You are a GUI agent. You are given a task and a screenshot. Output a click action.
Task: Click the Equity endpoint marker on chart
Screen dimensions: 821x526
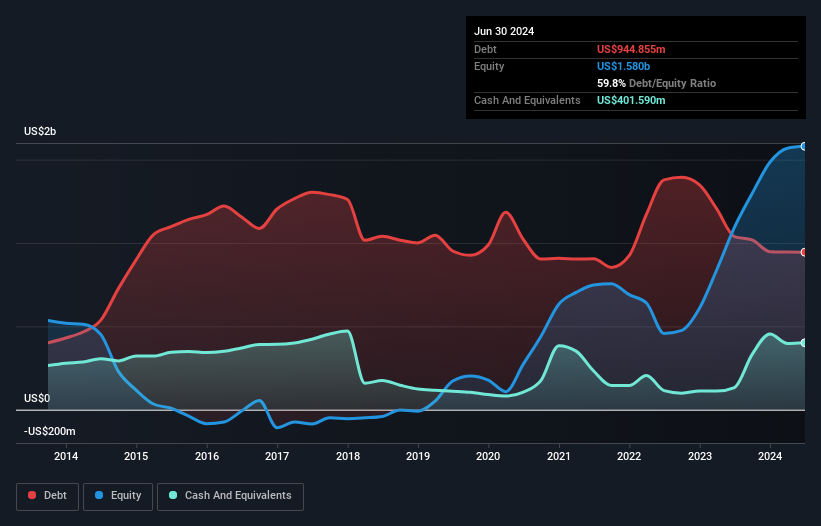click(804, 147)
